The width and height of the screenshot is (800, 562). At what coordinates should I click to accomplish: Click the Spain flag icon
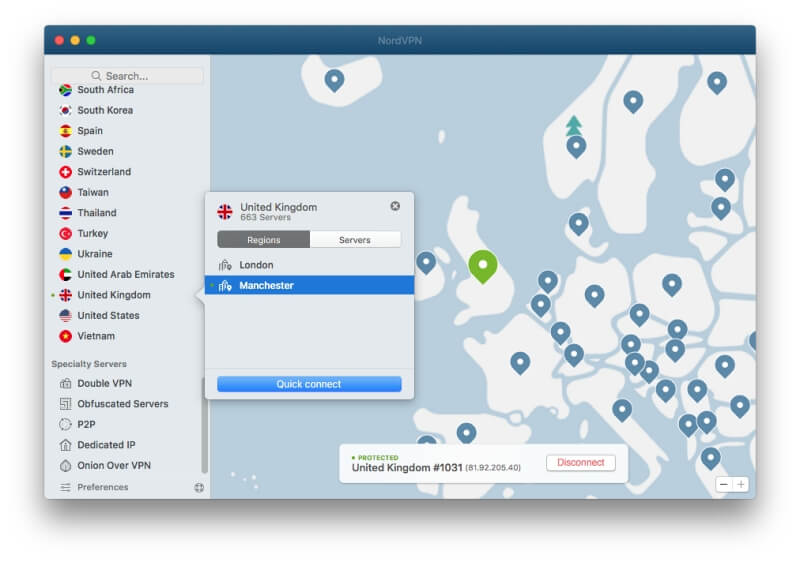65,131
